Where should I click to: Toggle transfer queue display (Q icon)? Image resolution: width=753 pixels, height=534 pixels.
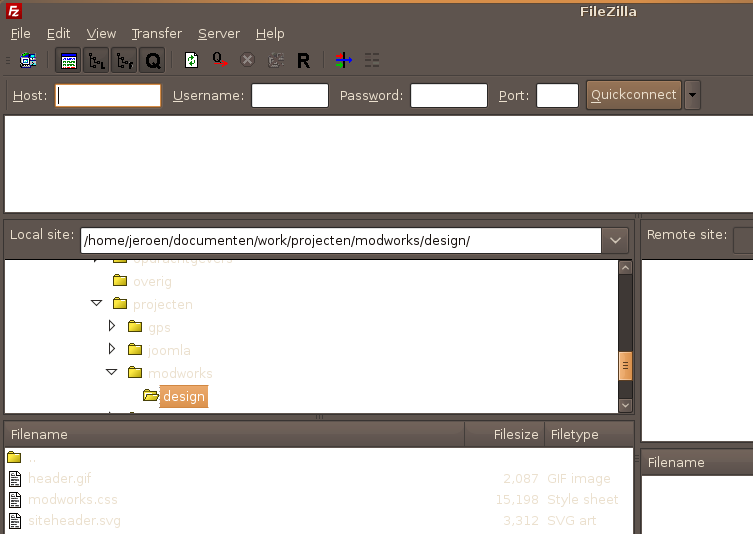tap(153, 61)
